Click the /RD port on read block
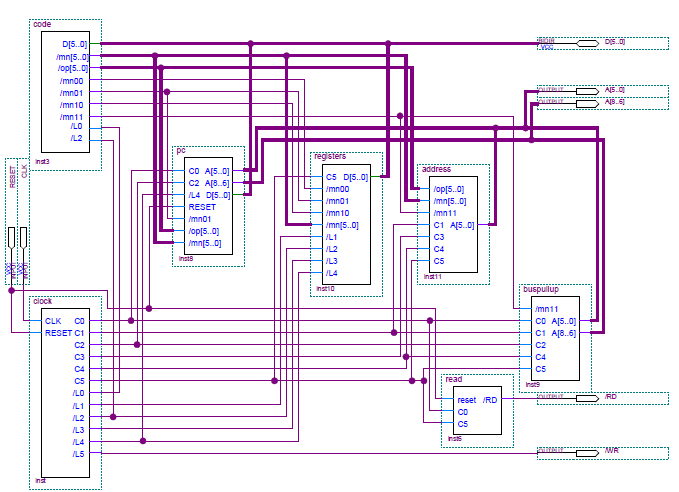 click(490, 400)
